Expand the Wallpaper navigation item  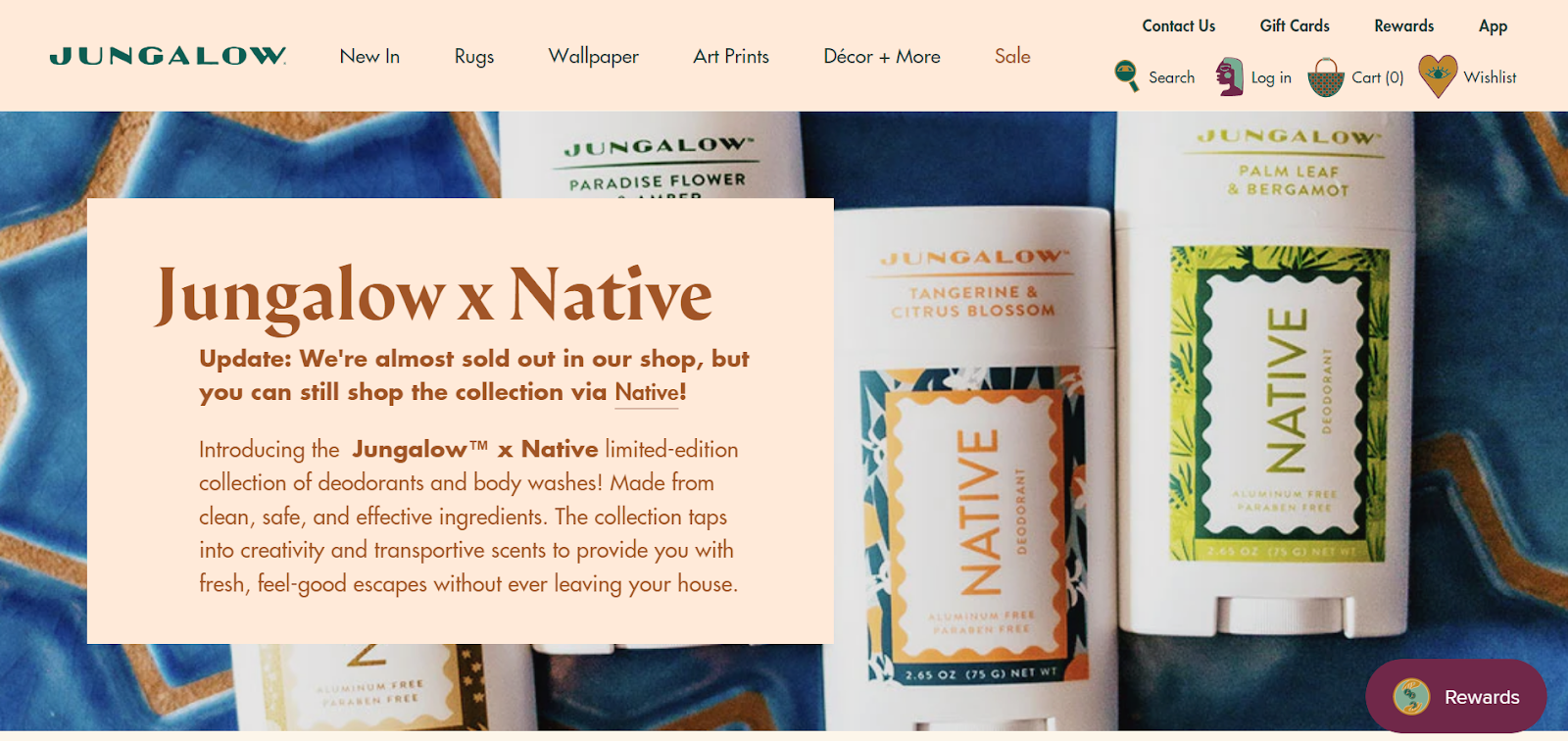click(593, 57)
